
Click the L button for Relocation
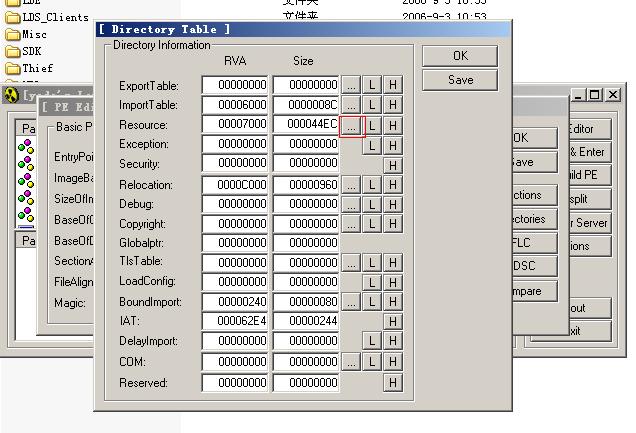(x=372, y=185)
